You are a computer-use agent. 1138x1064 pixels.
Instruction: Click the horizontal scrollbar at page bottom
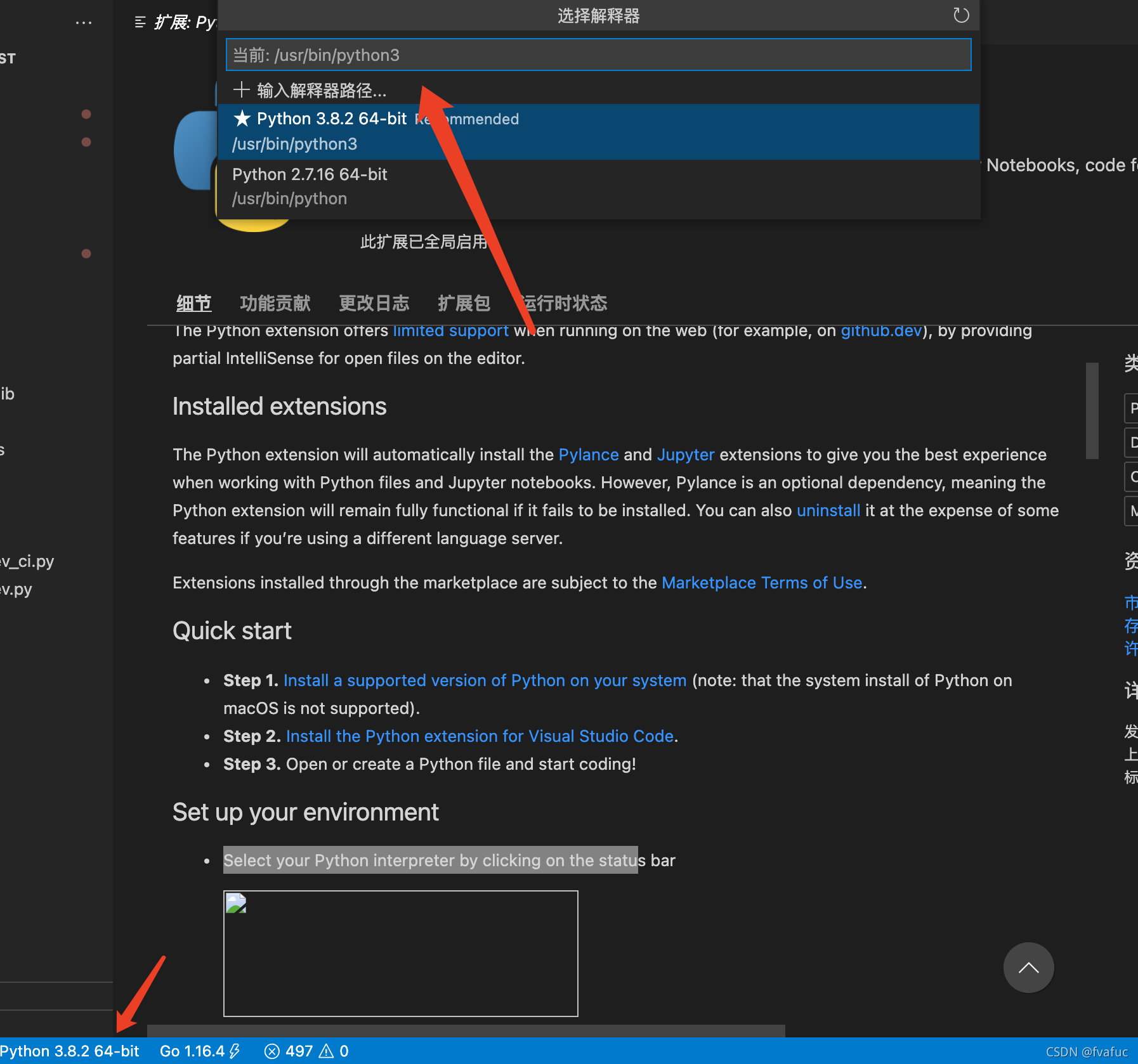click(x=466, y=1030)
